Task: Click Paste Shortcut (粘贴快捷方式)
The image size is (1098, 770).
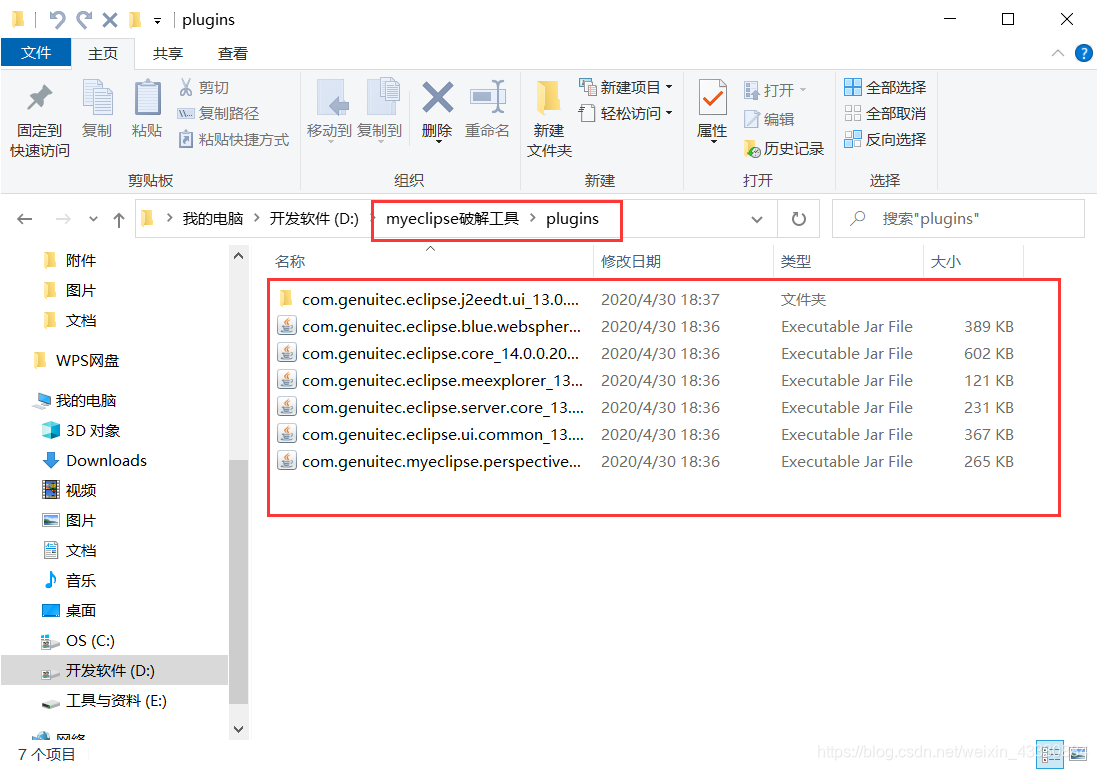Action: coord(234,139)
